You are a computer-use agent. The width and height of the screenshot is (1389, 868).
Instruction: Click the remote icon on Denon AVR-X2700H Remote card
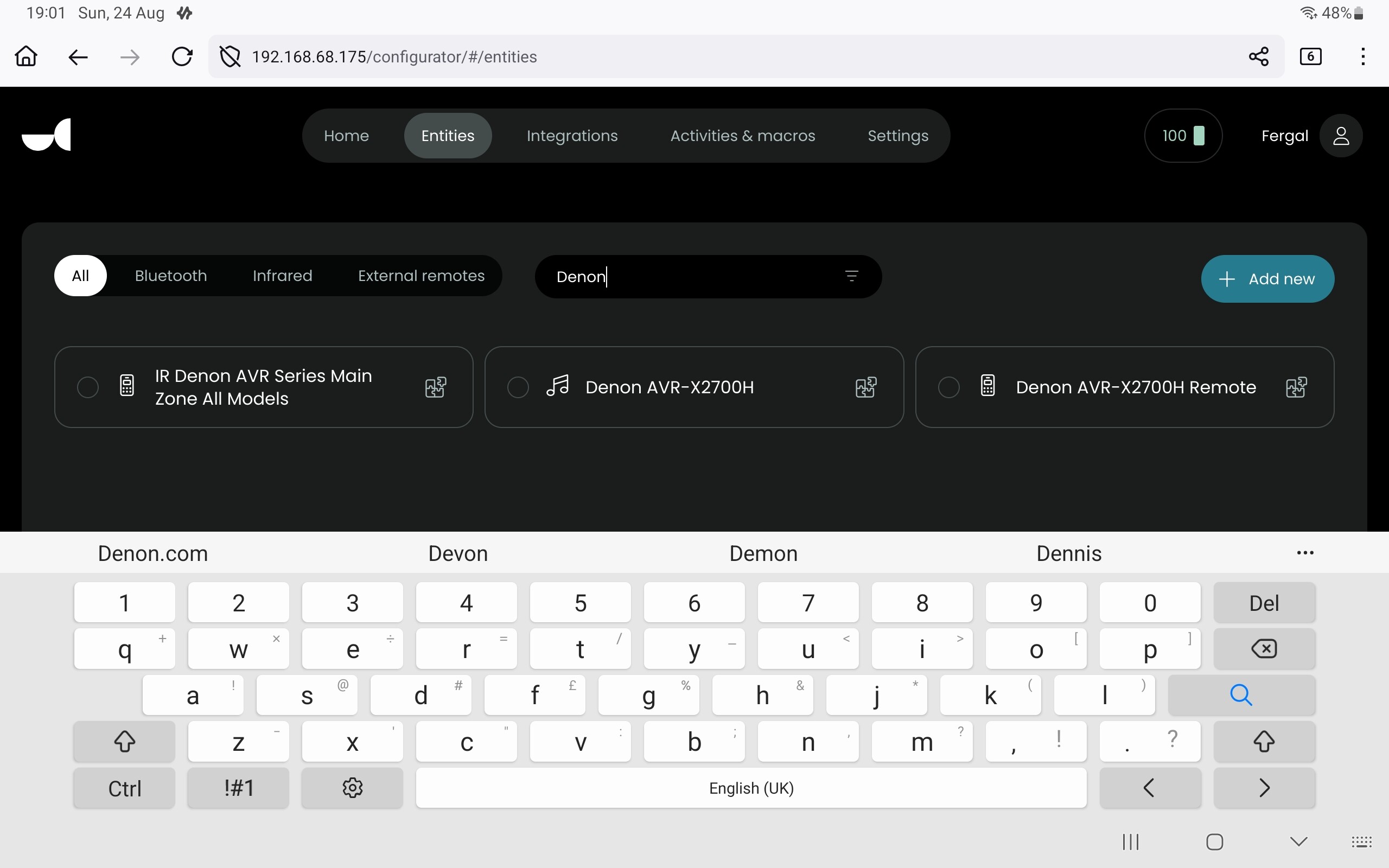coord(988,385)
